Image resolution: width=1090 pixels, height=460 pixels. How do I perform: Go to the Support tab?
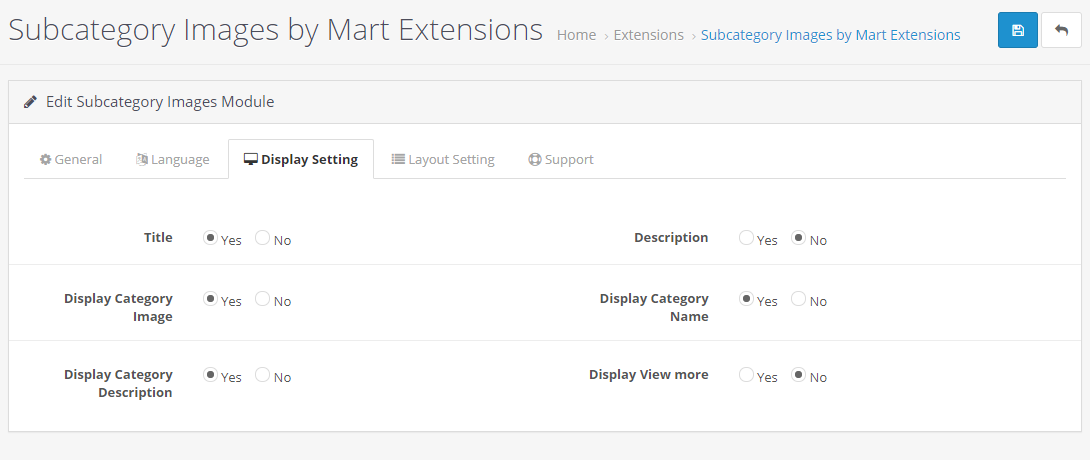pyautogui.click(x=561, y=159)
